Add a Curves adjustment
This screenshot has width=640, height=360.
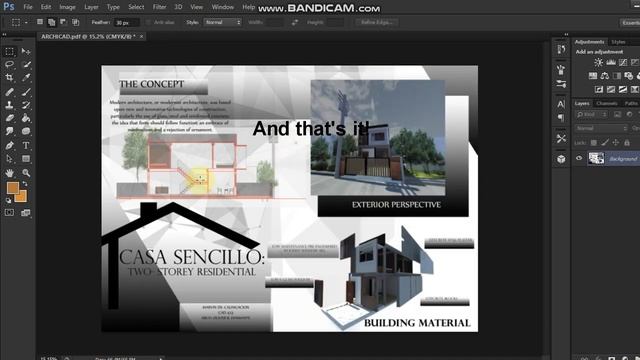coord(623,62)
